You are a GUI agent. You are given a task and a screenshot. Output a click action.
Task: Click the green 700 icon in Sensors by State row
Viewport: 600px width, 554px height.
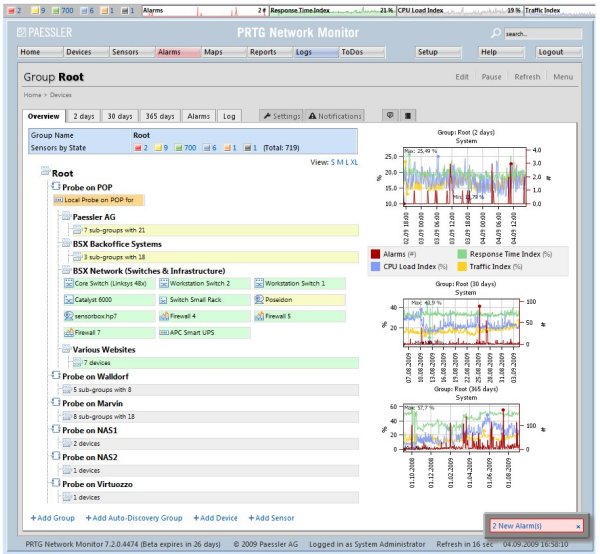pyautogui.click(x=178, y=148)
